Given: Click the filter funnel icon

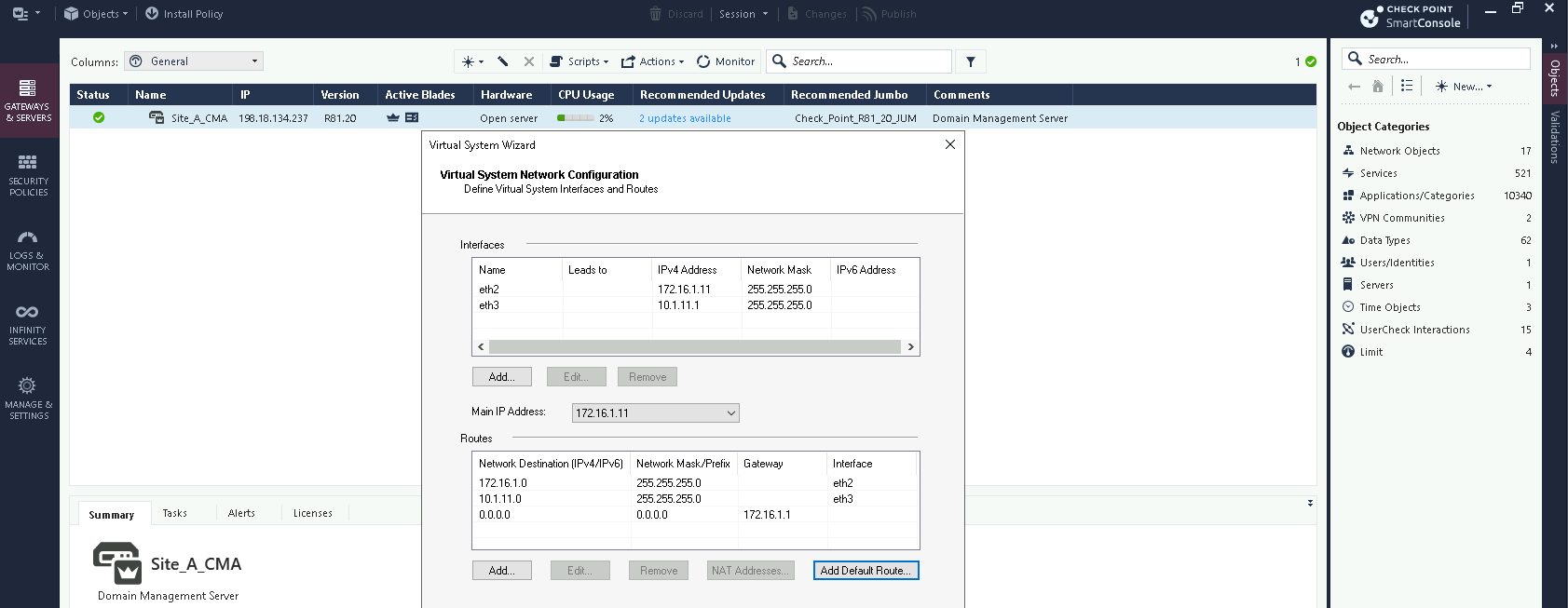Looking at the screenshot, I should 971,61.
